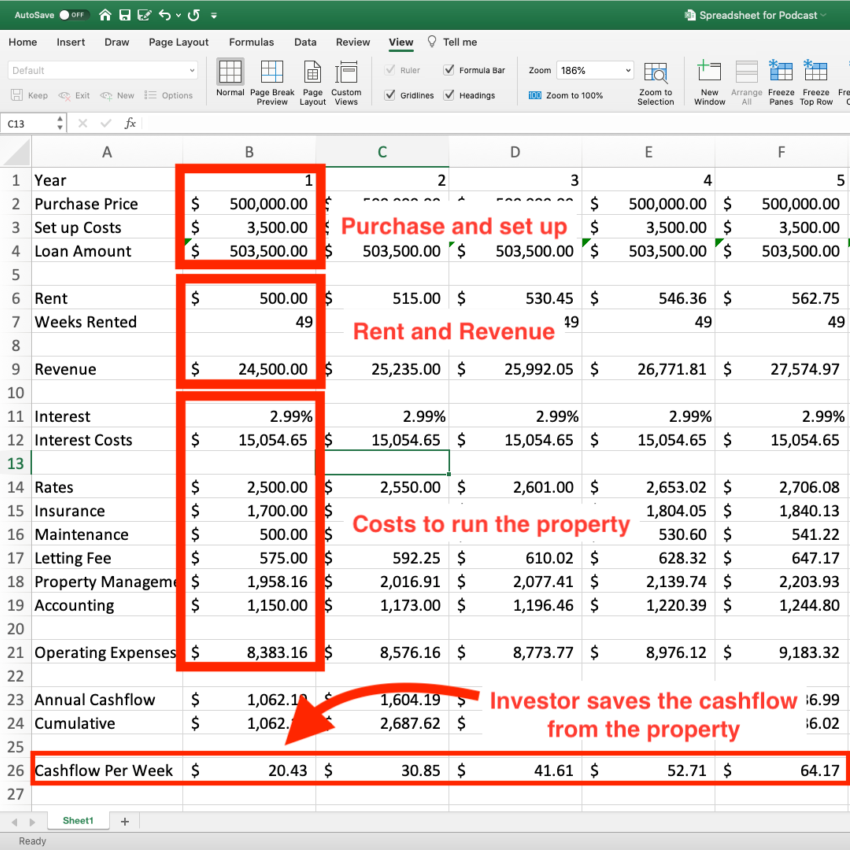Click the Select All corner triangle
Screen dimensions: 850x850
tap(16, 152)
